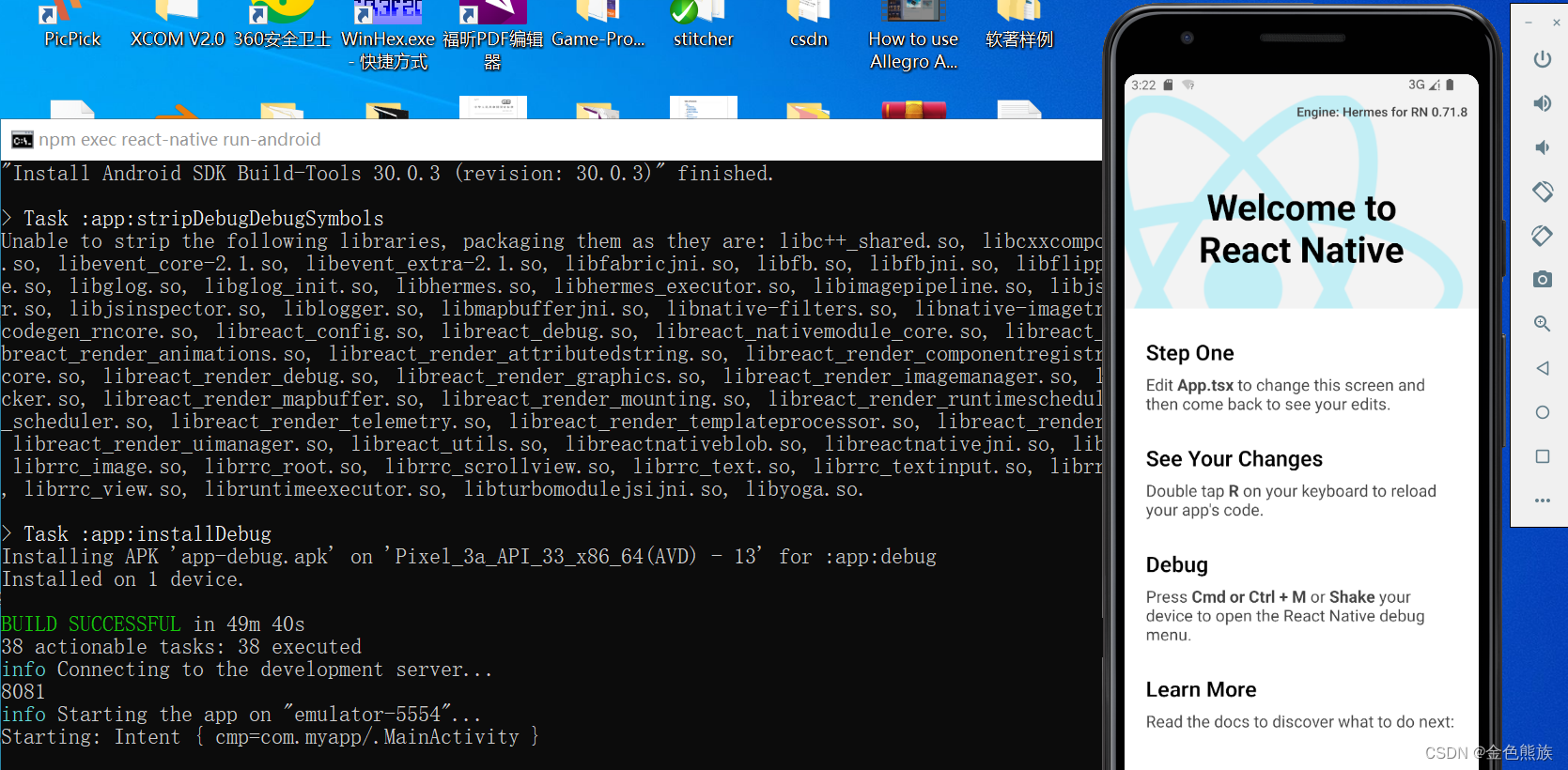
Task: Tap the Edit App.tsx instruction text
Action: click(x=1284, y=395)
